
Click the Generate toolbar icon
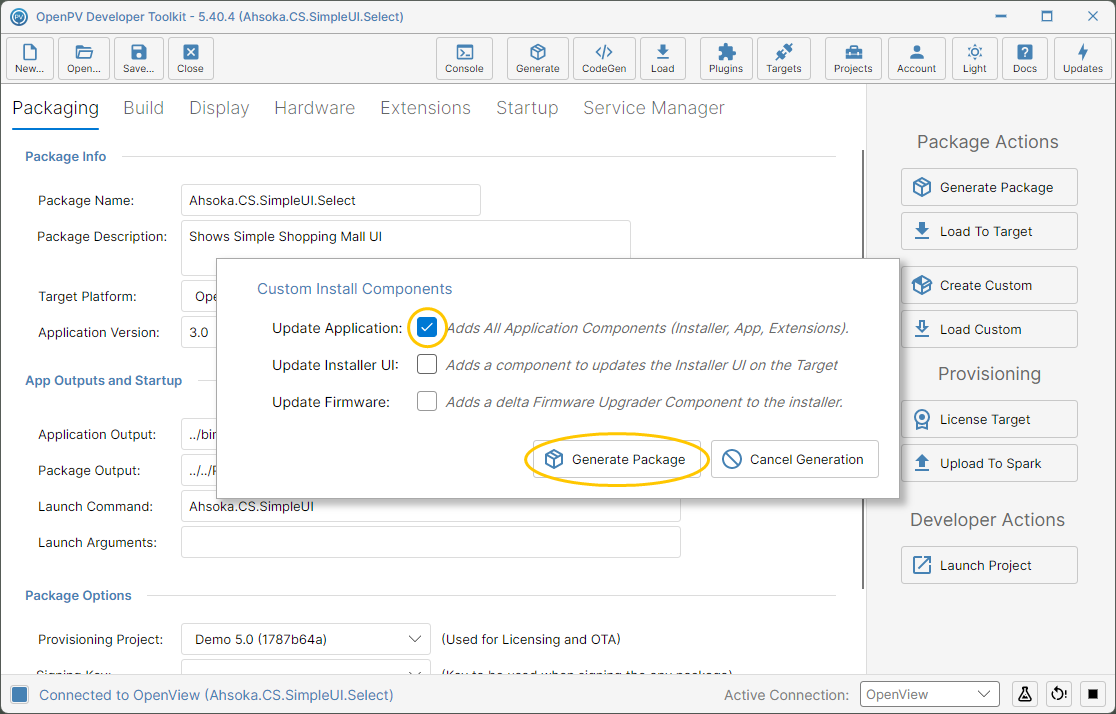click(x=537, y=58)
